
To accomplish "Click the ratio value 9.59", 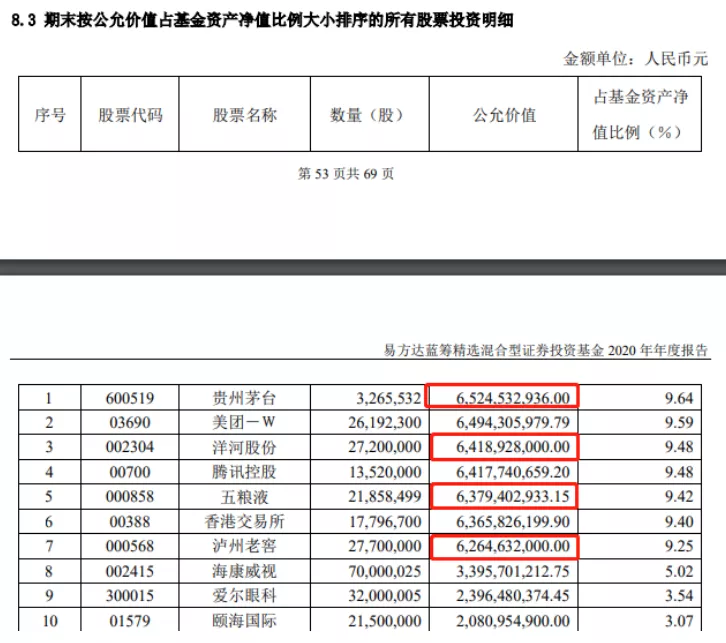I will (679, 422).
